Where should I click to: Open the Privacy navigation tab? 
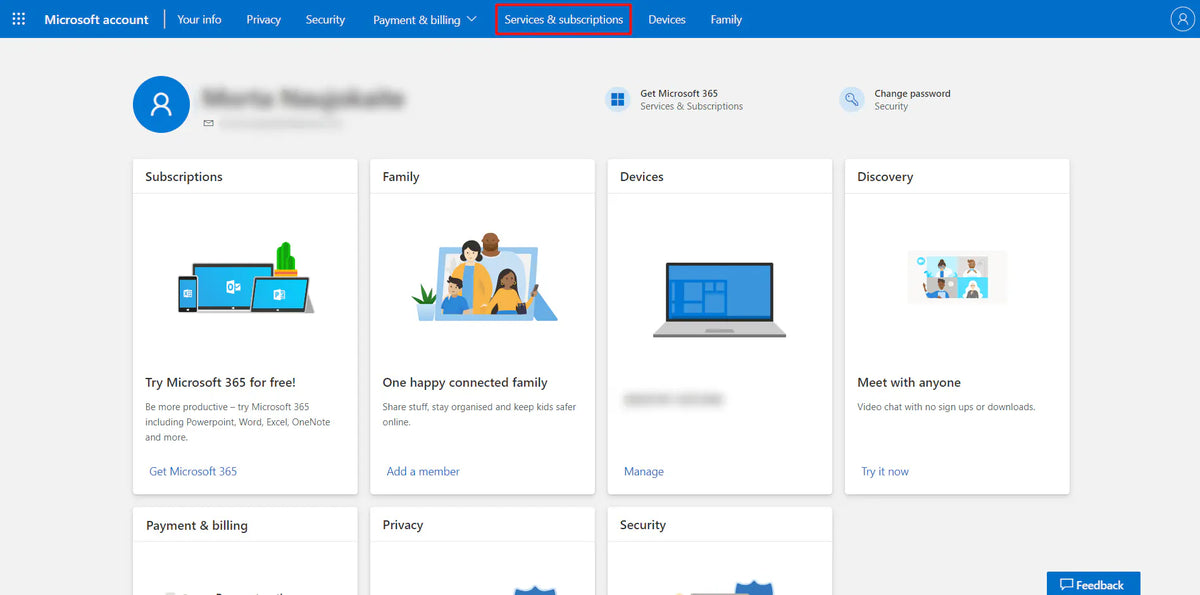pos(264,19)
